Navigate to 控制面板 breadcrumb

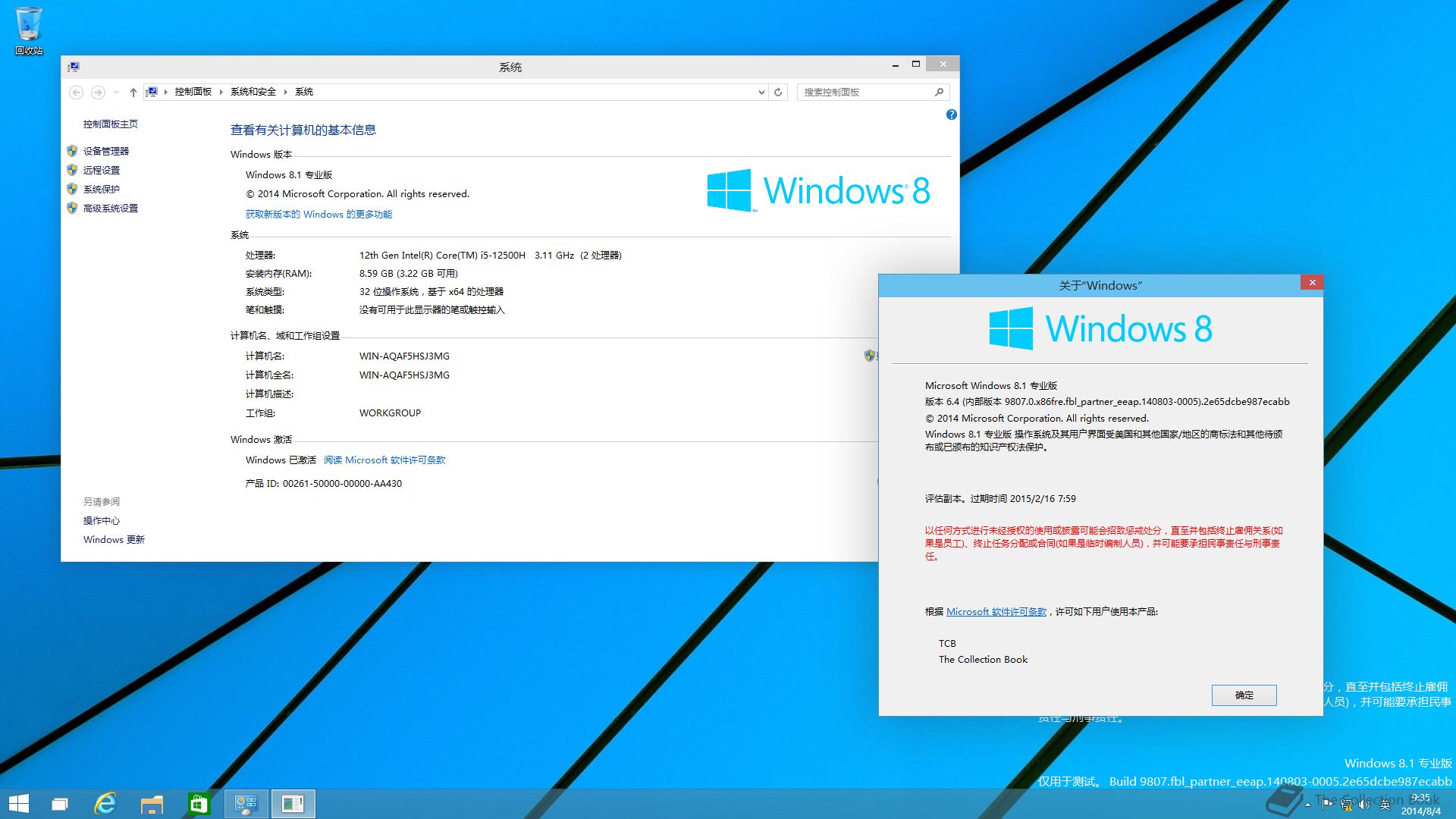(193, 92)
